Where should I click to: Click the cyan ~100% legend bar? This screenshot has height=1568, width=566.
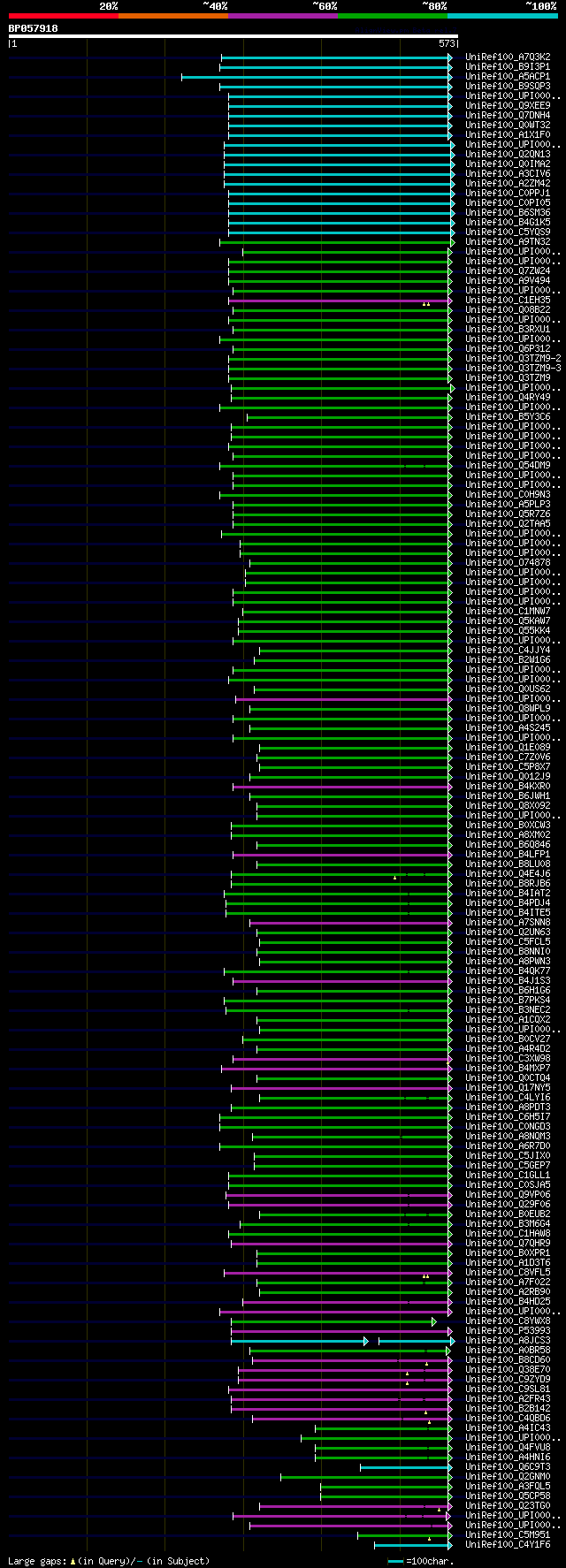[x=502, y=16]
